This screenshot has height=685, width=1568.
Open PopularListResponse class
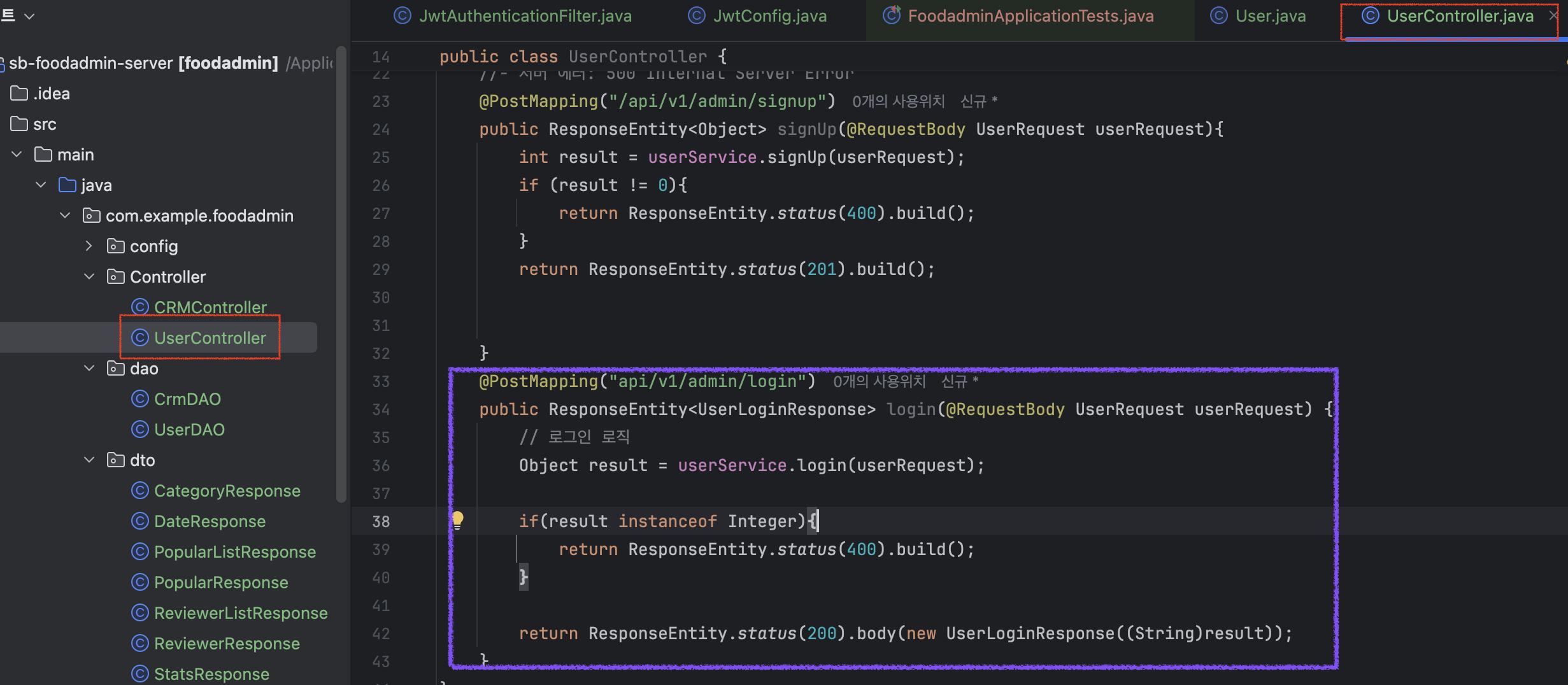coord(235,552)
